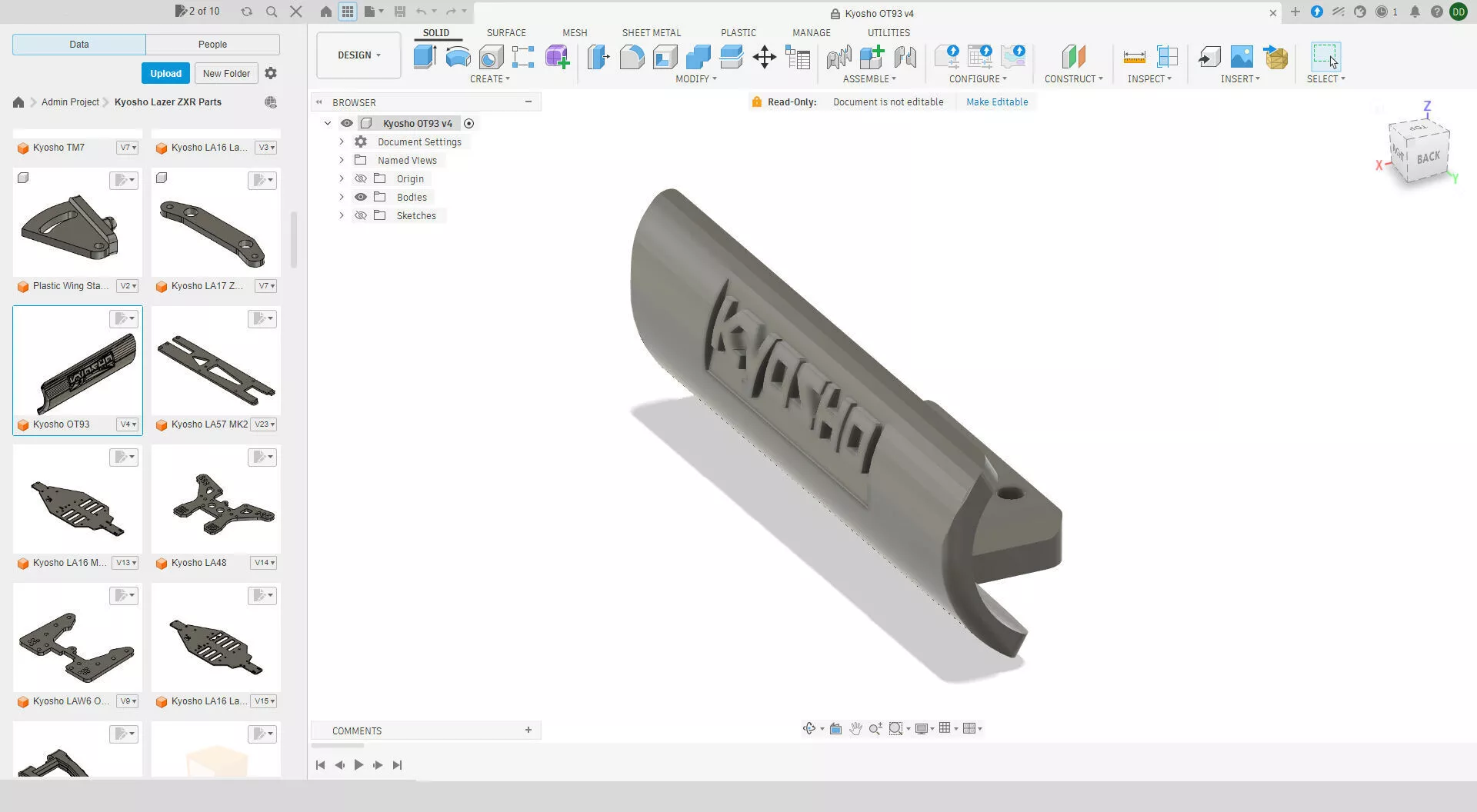The width and height of the screenshot is (1477, 812).
Task: Jump to the timeline start
Action: pyautogui.click(x=320, y=764)
